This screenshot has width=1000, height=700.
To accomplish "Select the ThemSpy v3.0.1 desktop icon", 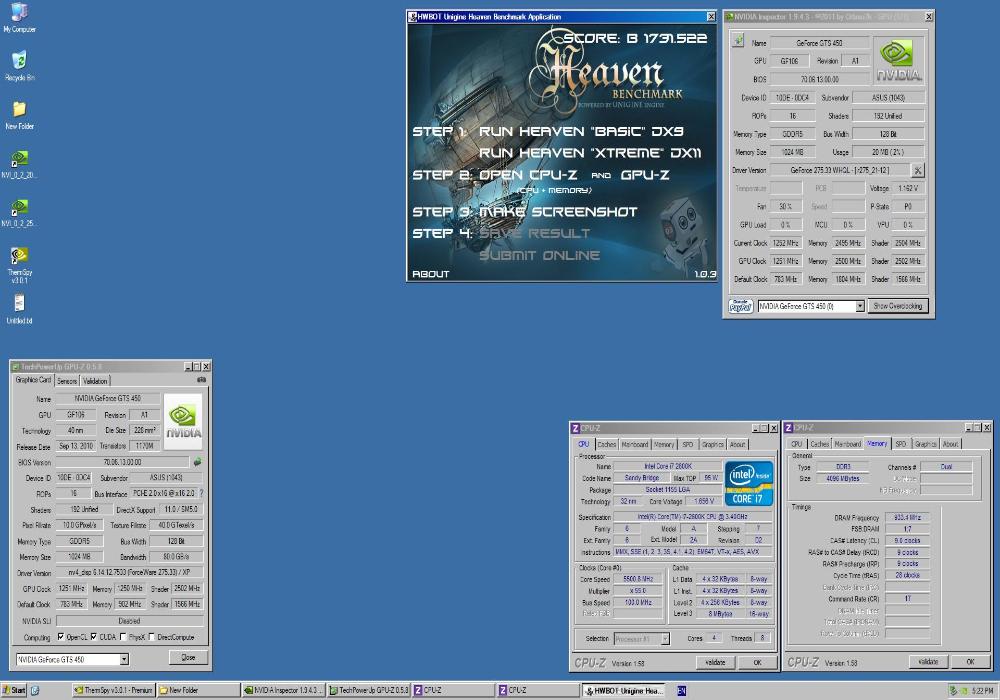I will [19, 265].
